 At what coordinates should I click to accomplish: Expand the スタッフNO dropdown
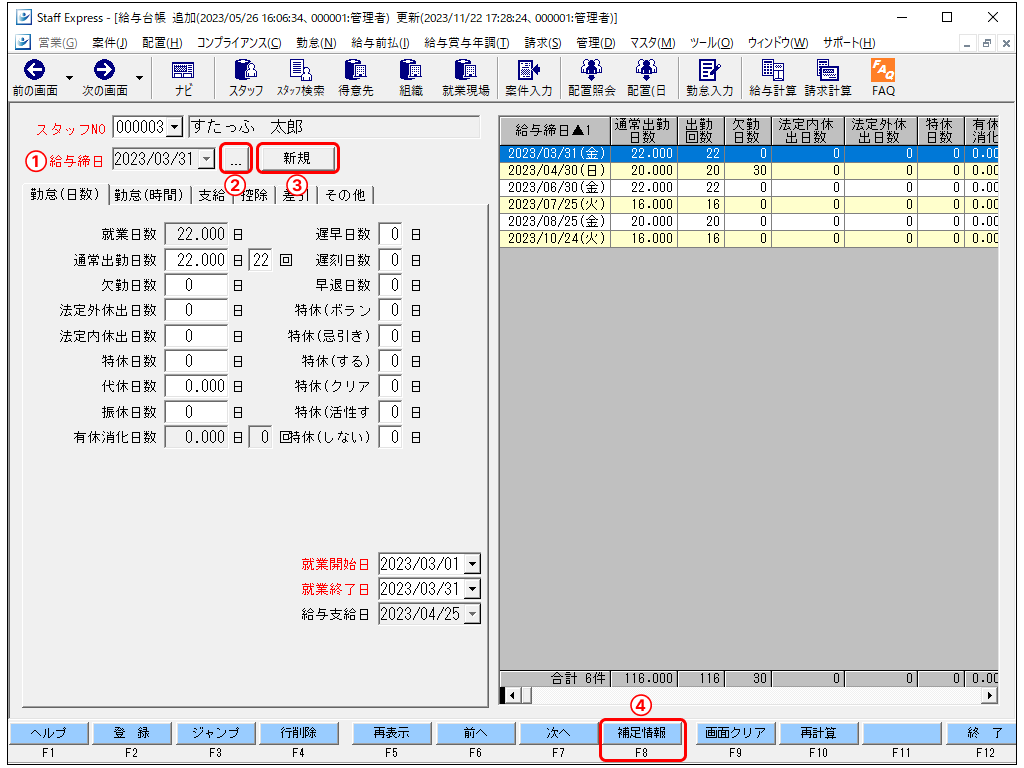175,128
